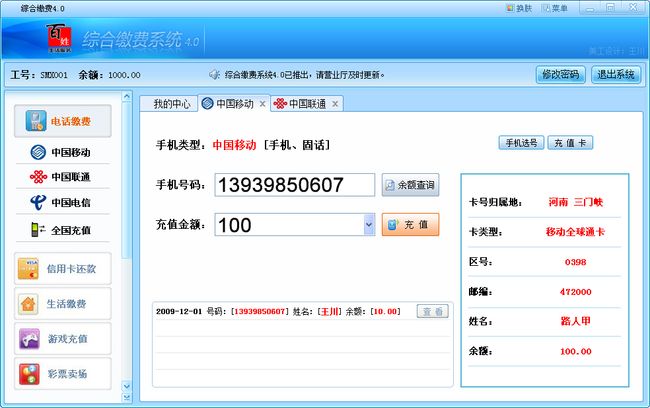Click sidebar scroll down arrow
Image resolution: width=650 pixels, height=408 pixels.
tap(127, 387)
